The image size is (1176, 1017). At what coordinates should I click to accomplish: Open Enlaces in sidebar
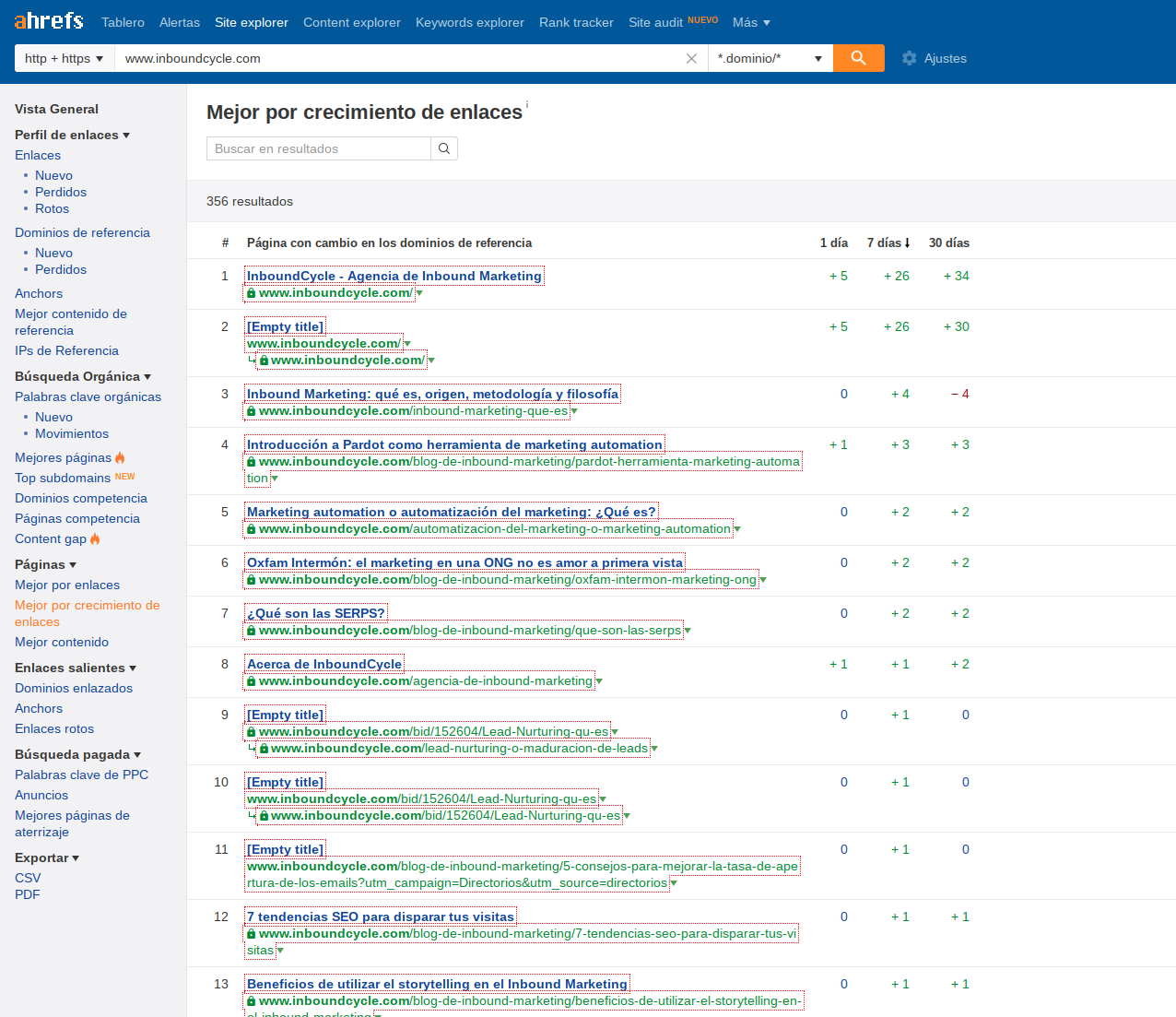38,156
